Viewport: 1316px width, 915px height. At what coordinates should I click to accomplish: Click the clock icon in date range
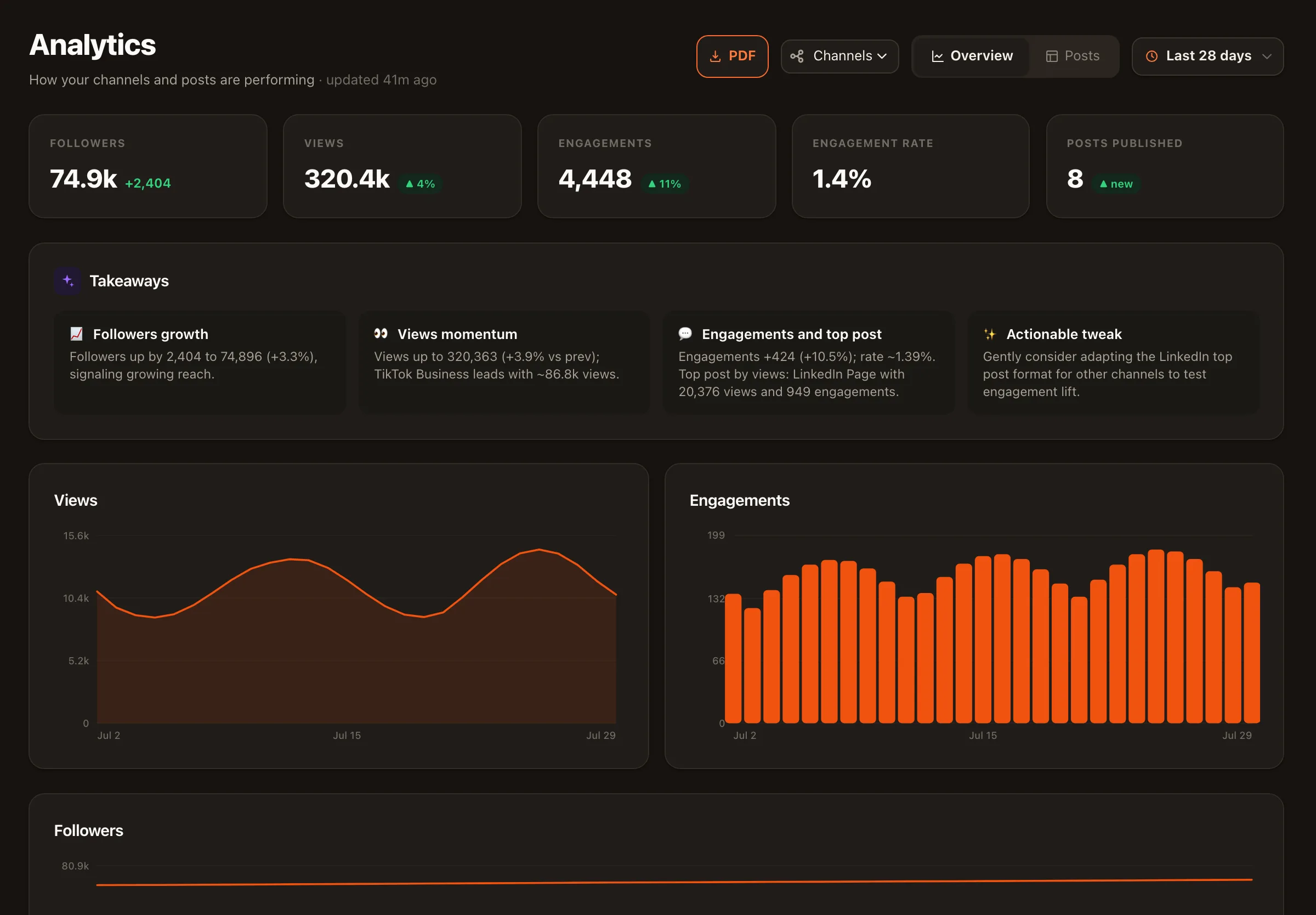pos(1151,56)
